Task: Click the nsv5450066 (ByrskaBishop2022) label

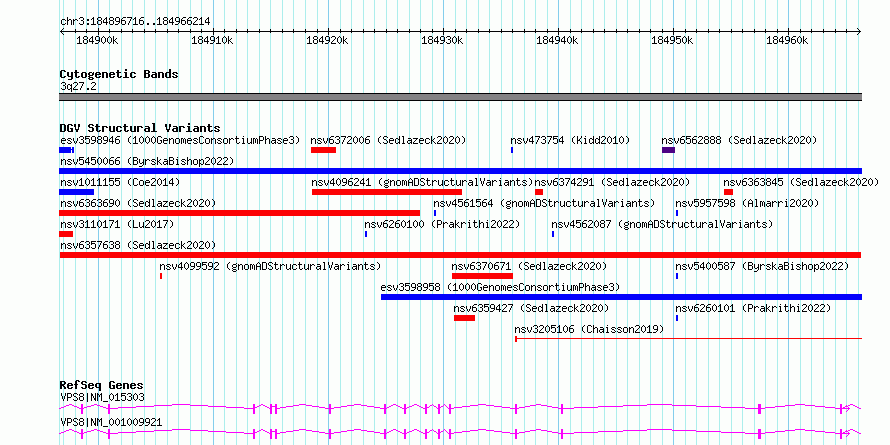Action: 147,161
